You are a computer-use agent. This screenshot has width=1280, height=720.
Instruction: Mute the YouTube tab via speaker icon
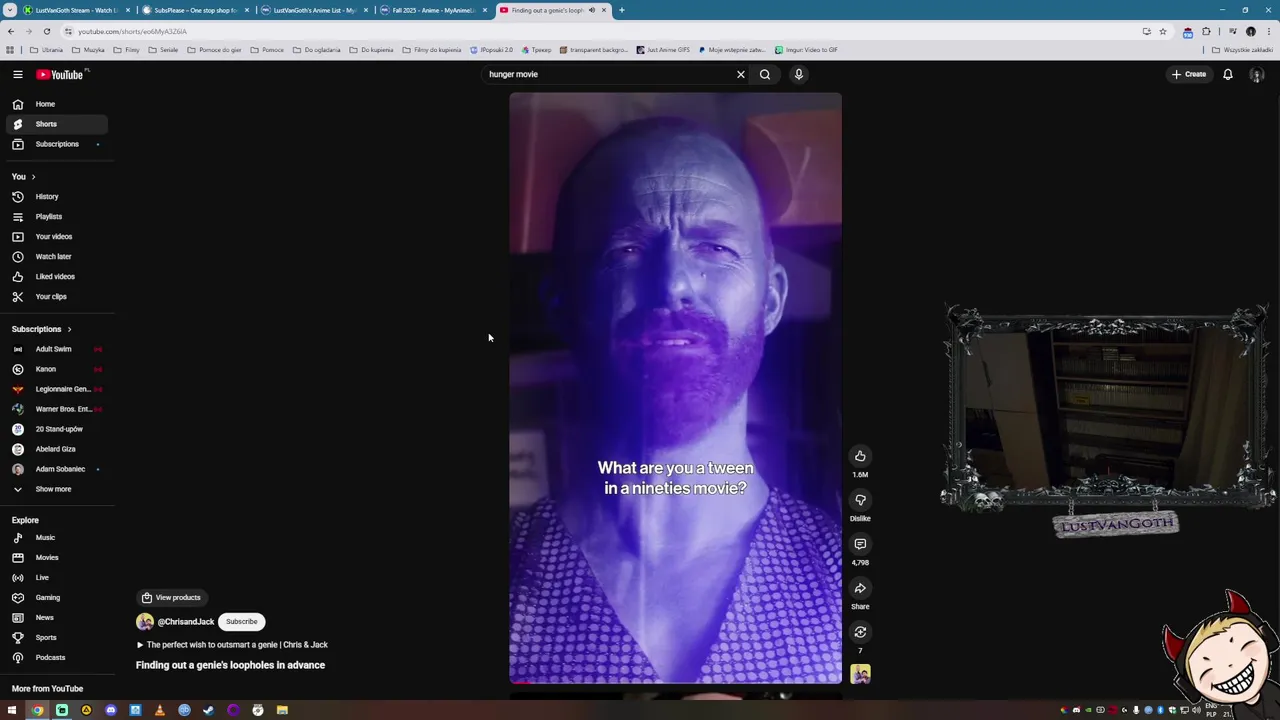(592, 10)
